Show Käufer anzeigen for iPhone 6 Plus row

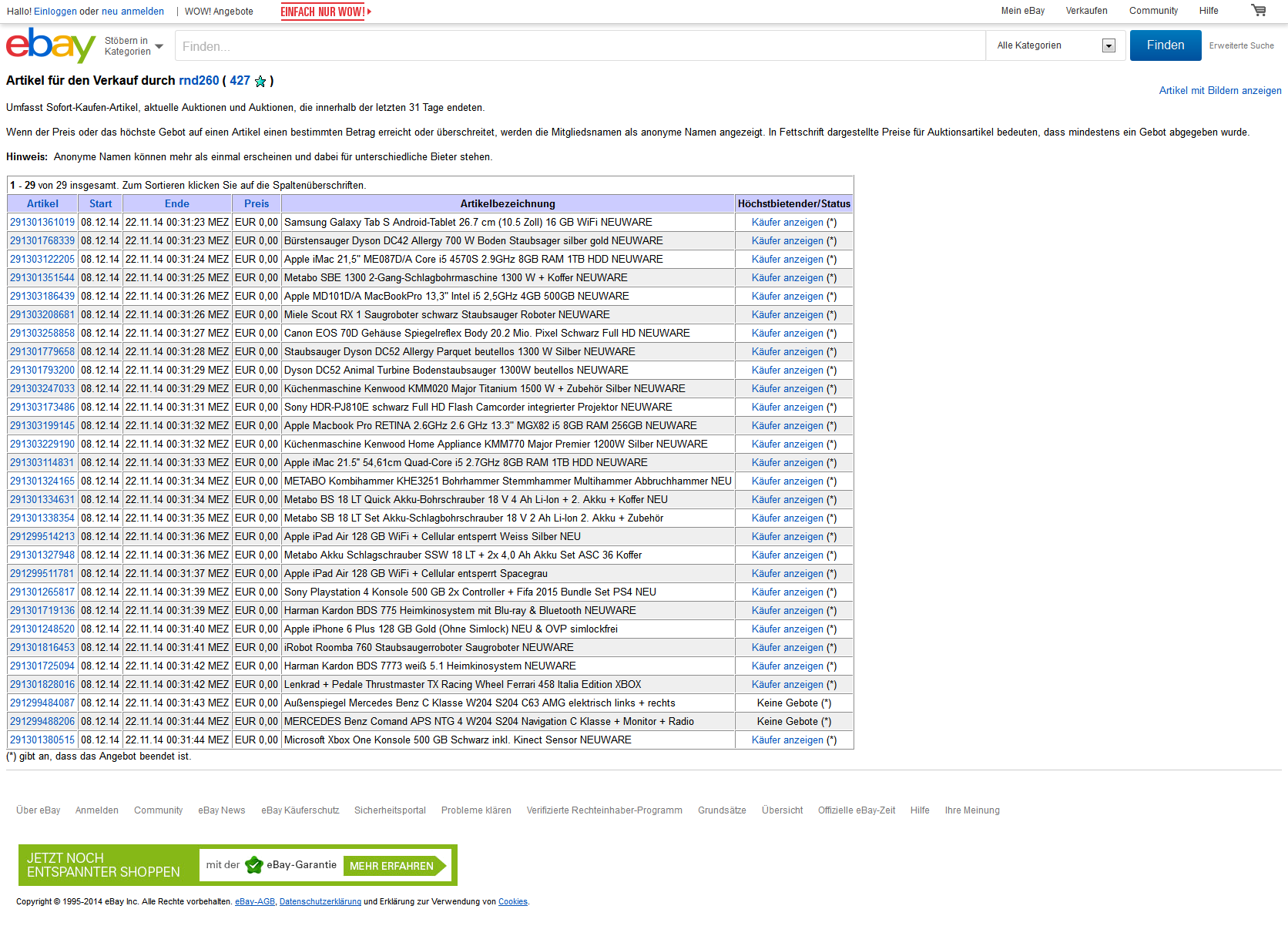tap(787, 629)
